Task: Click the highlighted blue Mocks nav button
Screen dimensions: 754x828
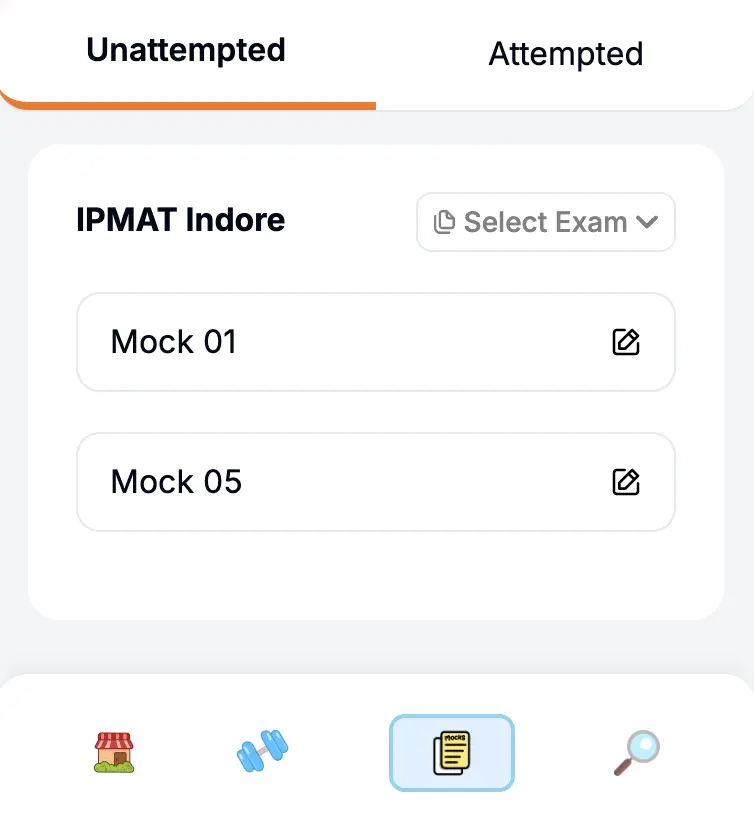Action: click(x=452, y=753)
